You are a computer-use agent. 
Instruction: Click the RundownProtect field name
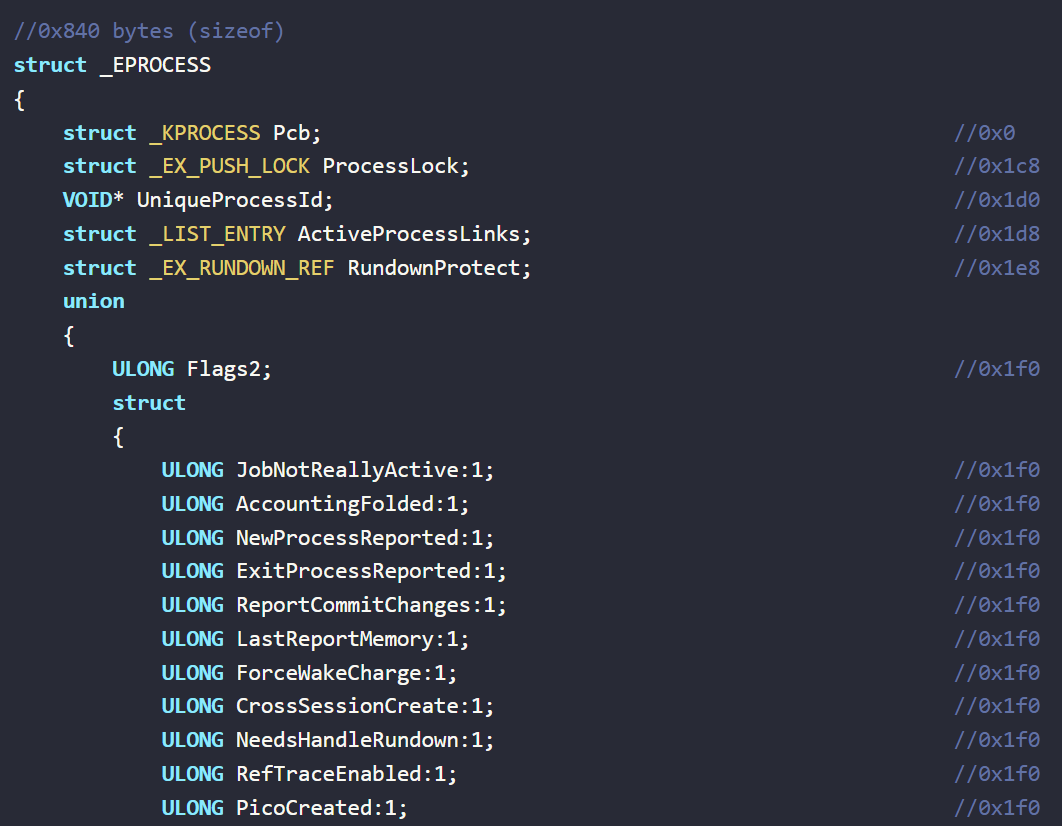(433, 268)
